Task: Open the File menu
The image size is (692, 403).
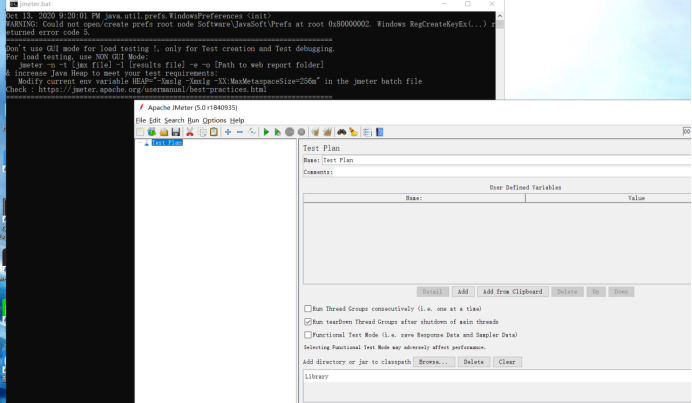Action: pos(141,120)
